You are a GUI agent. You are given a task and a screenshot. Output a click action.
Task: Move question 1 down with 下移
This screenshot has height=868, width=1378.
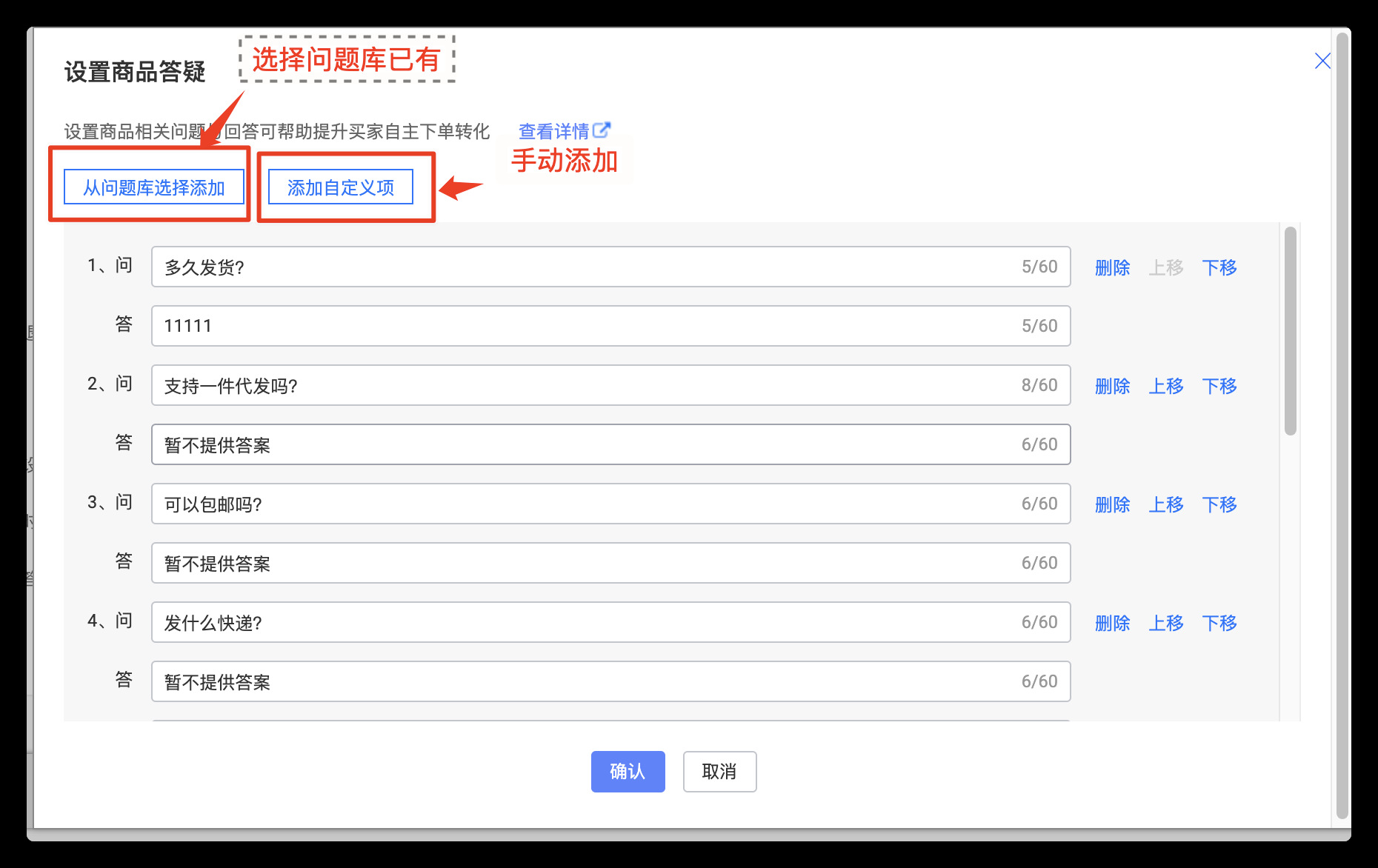(x=1219, y=267)
